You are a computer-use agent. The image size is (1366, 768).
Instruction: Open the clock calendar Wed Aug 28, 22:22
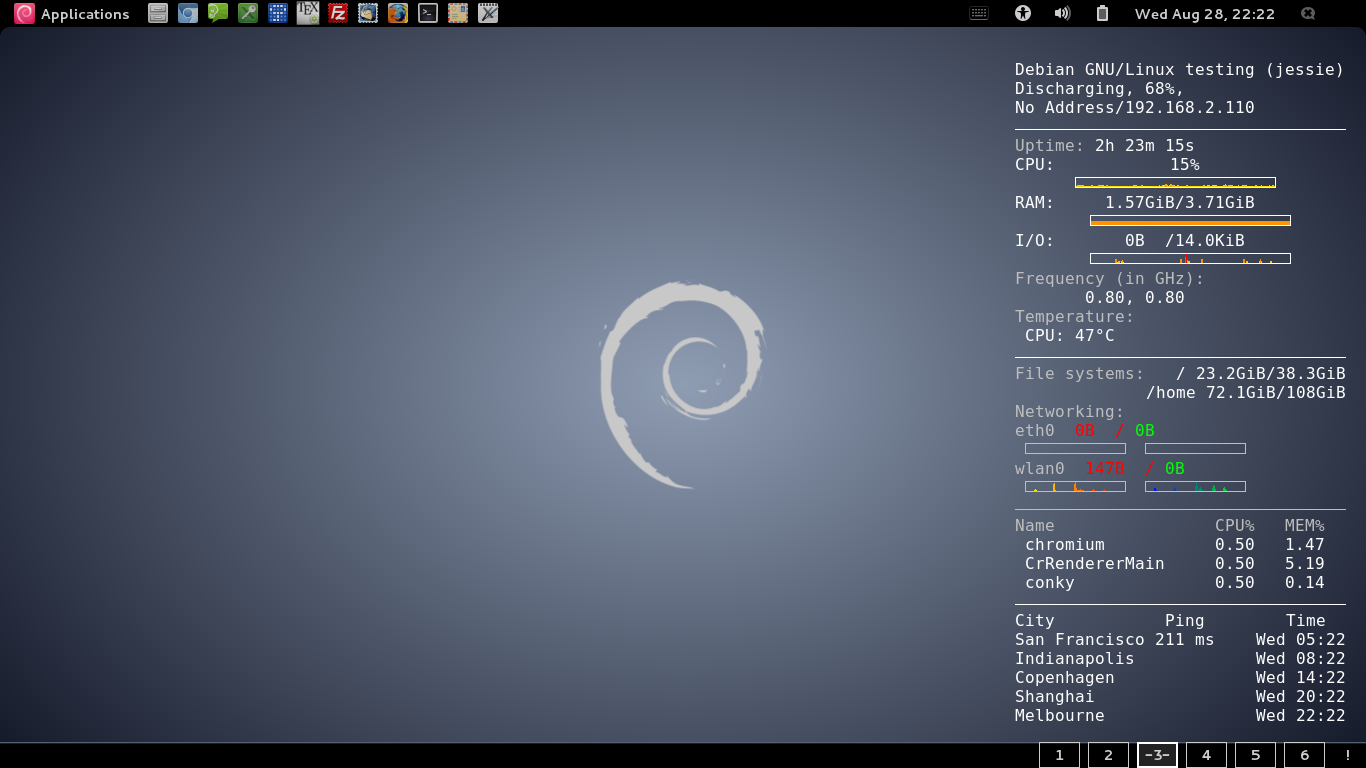[x=1205, y=14]
